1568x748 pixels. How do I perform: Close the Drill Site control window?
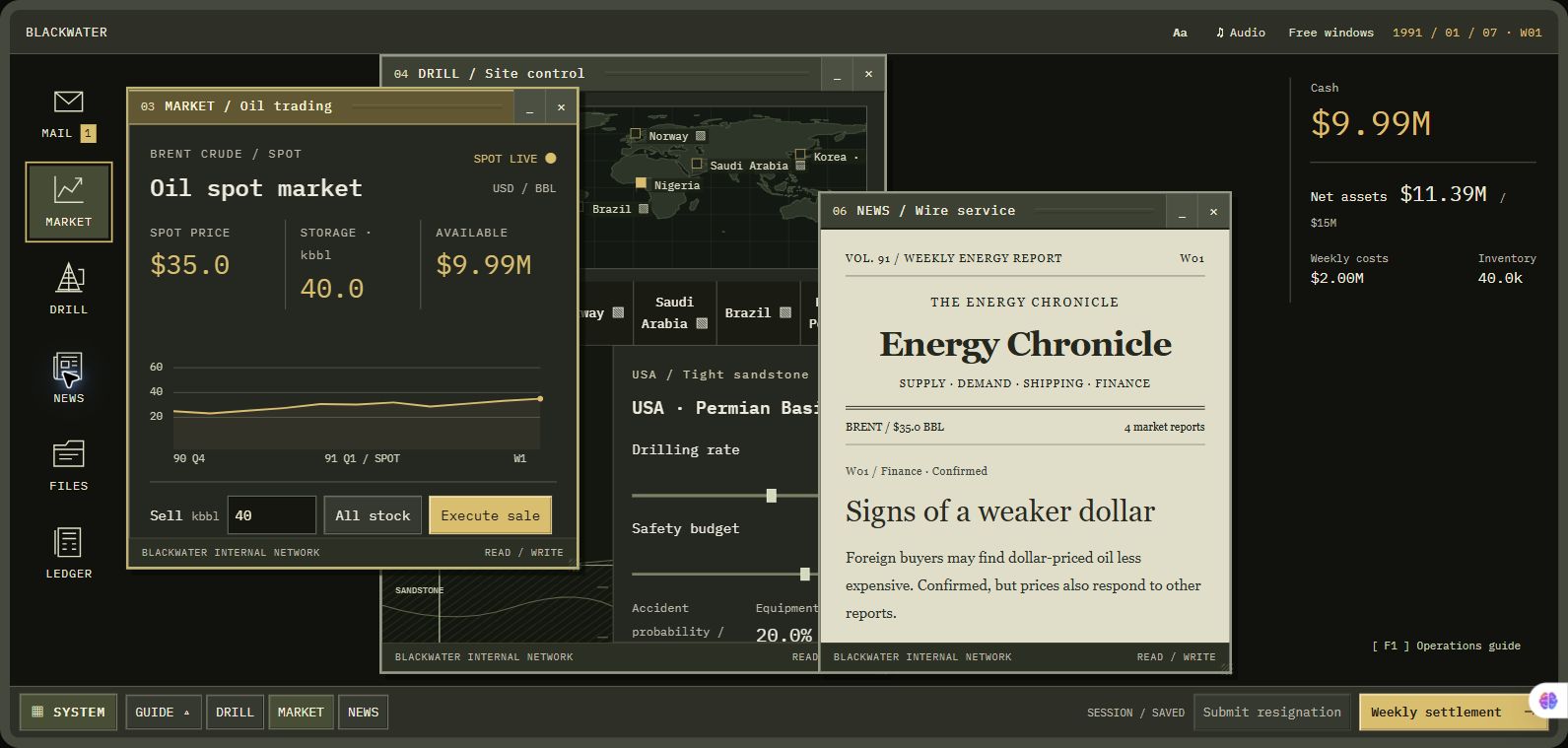(x=868, y=74)
